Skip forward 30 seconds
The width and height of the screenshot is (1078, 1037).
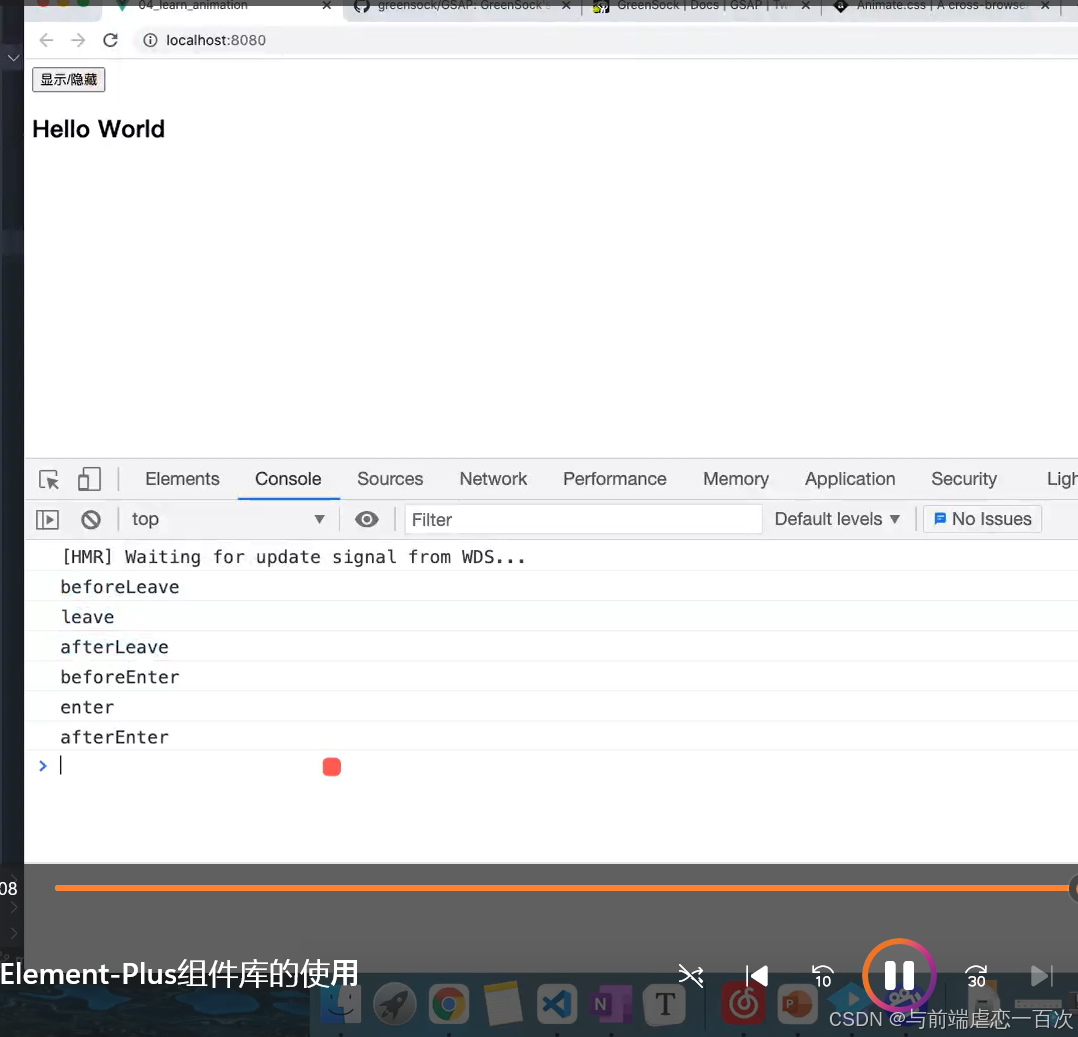[x=976, y=976]
